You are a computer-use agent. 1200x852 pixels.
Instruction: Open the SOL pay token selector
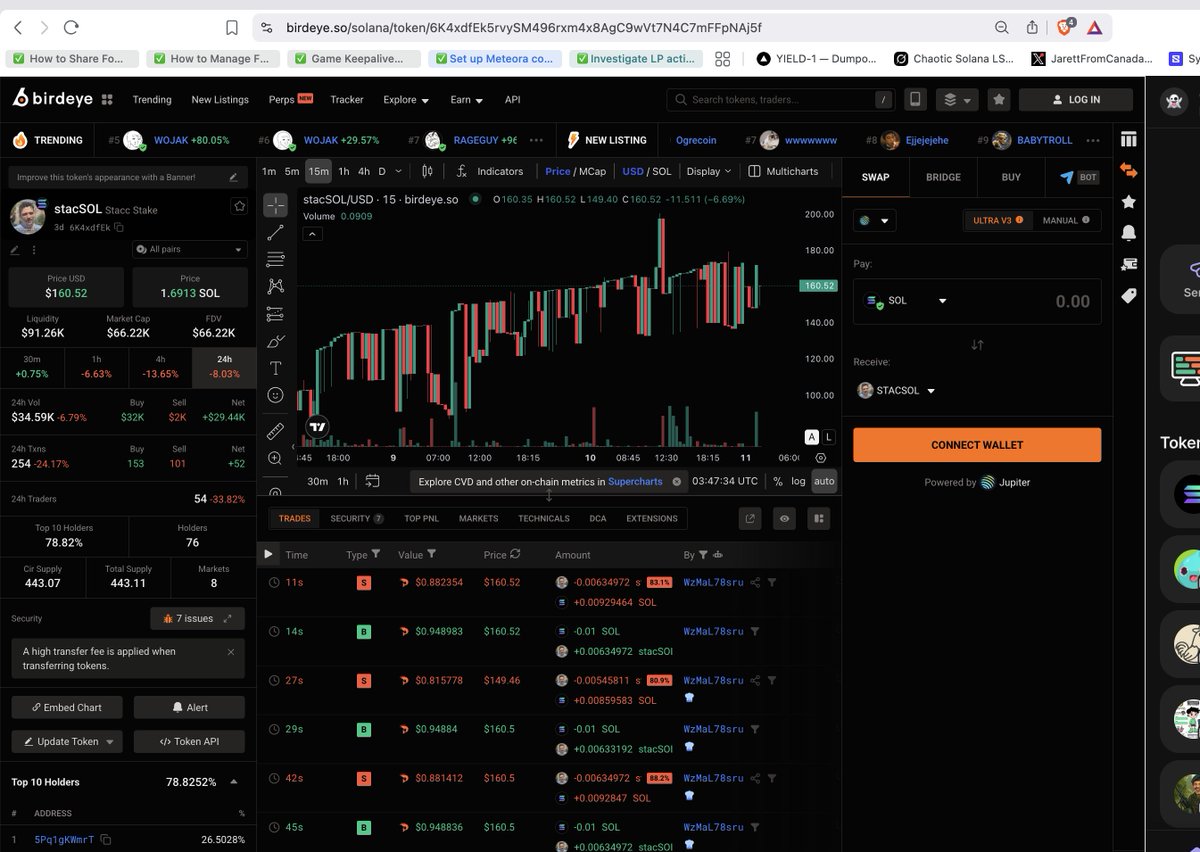click(x=906, y=300)
